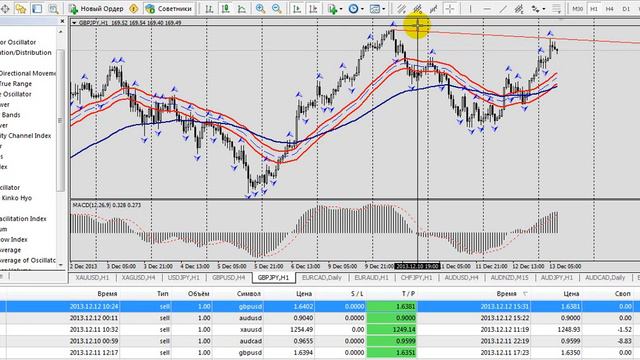This screenshot has height=360, width=640.
Task: Select the audusd sell trade row
Action: coord(320,318)
